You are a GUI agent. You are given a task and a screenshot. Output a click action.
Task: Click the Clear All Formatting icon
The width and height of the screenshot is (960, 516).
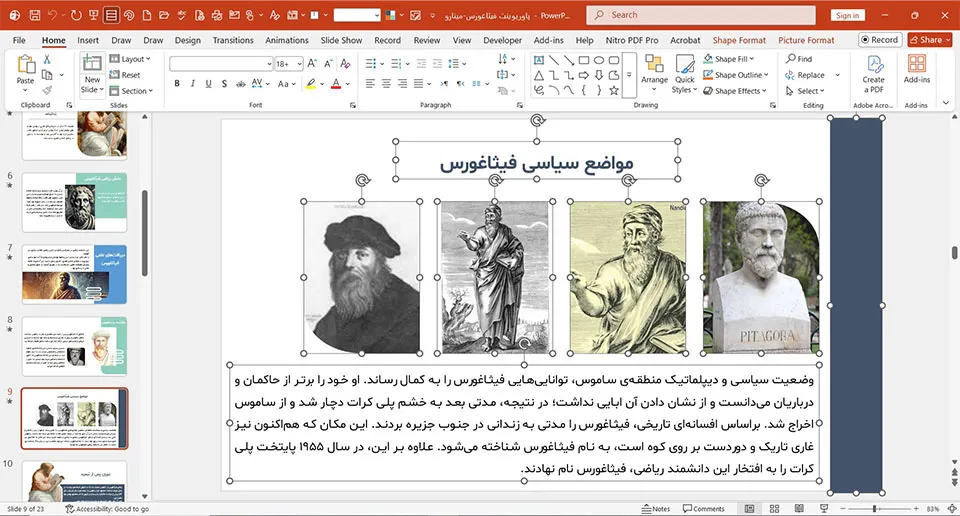click(345, 64)
